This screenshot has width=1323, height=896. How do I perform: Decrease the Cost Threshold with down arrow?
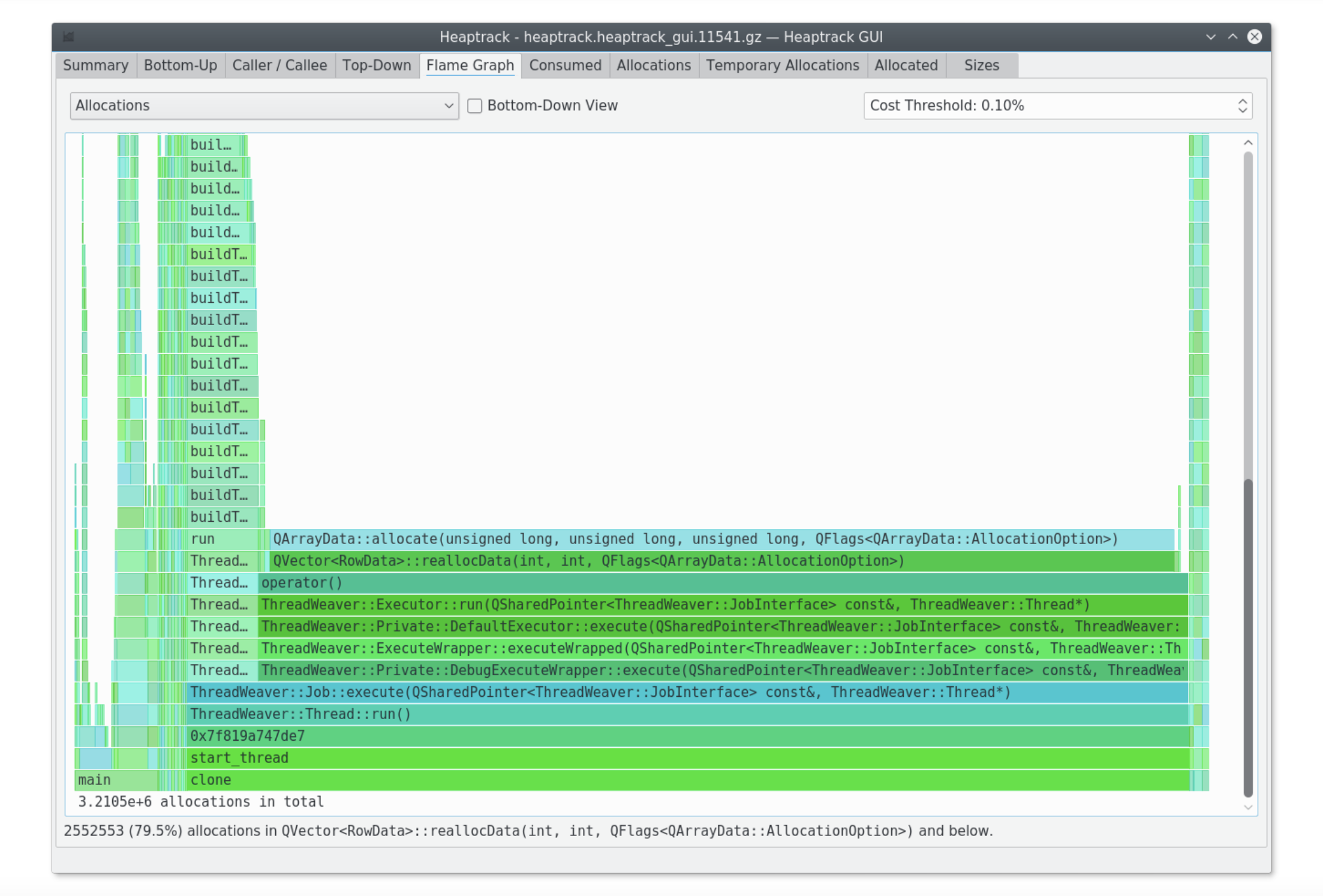1243,111
